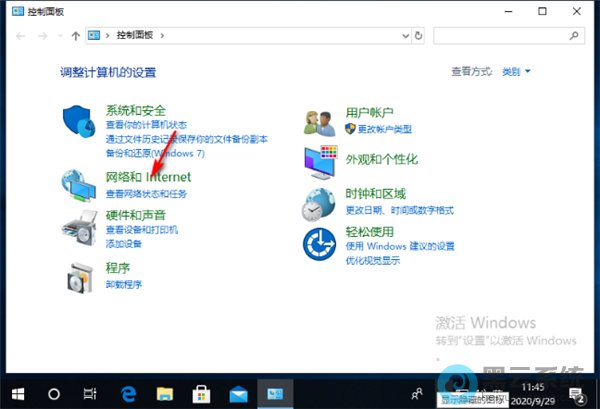Click the Network and Internet globe icon

(80, 184)
